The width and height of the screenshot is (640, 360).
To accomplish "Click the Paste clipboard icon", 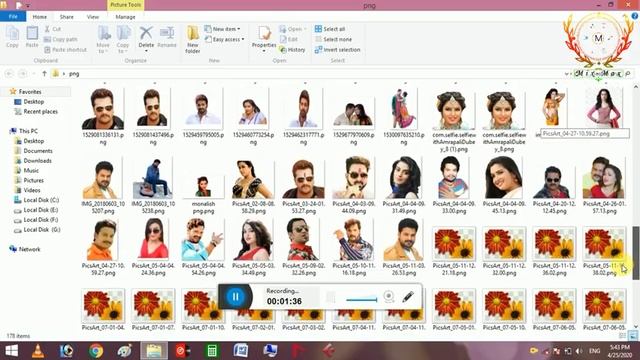I will 32,37.
